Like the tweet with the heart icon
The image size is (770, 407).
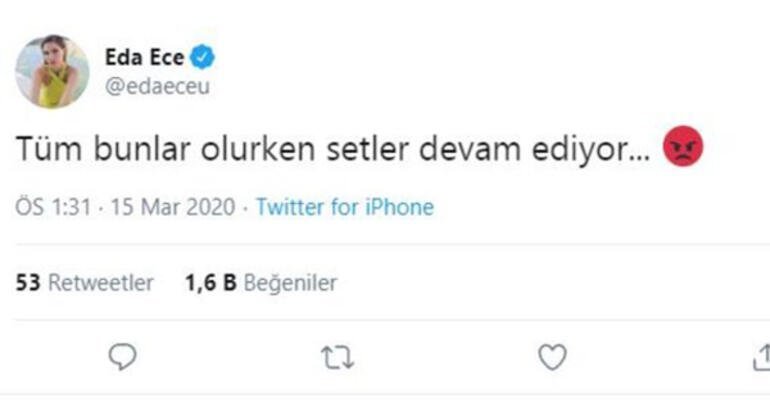[552, 357]
